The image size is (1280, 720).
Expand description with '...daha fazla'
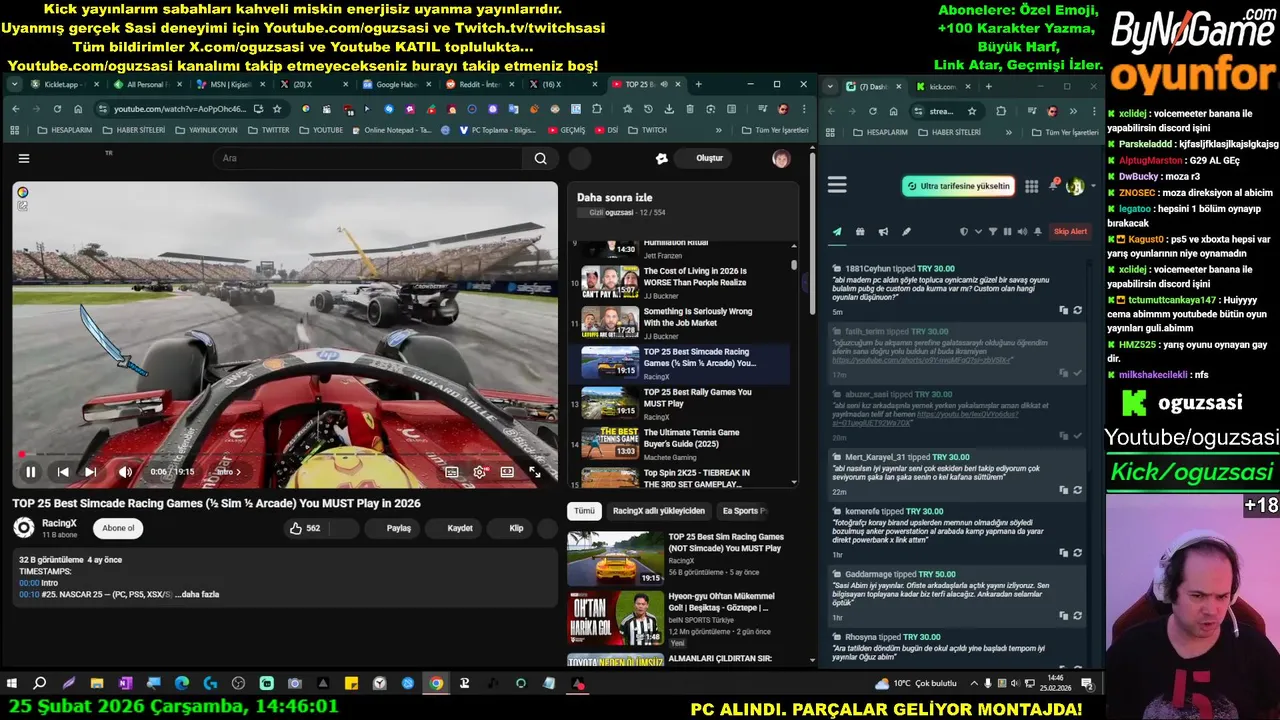click(x=197, y=594)
